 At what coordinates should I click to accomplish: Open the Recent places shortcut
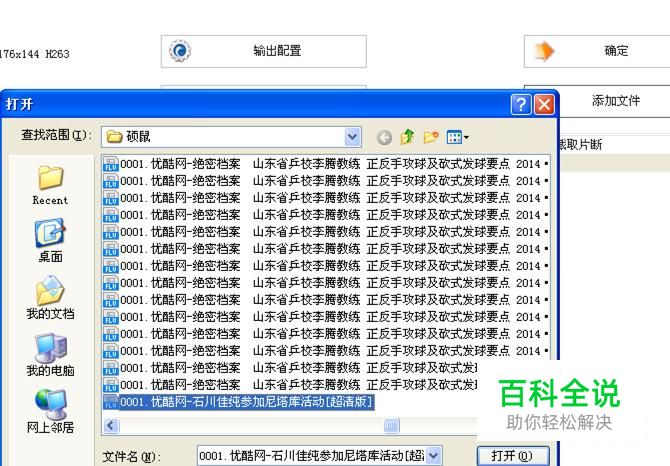(x=50, y=185)
